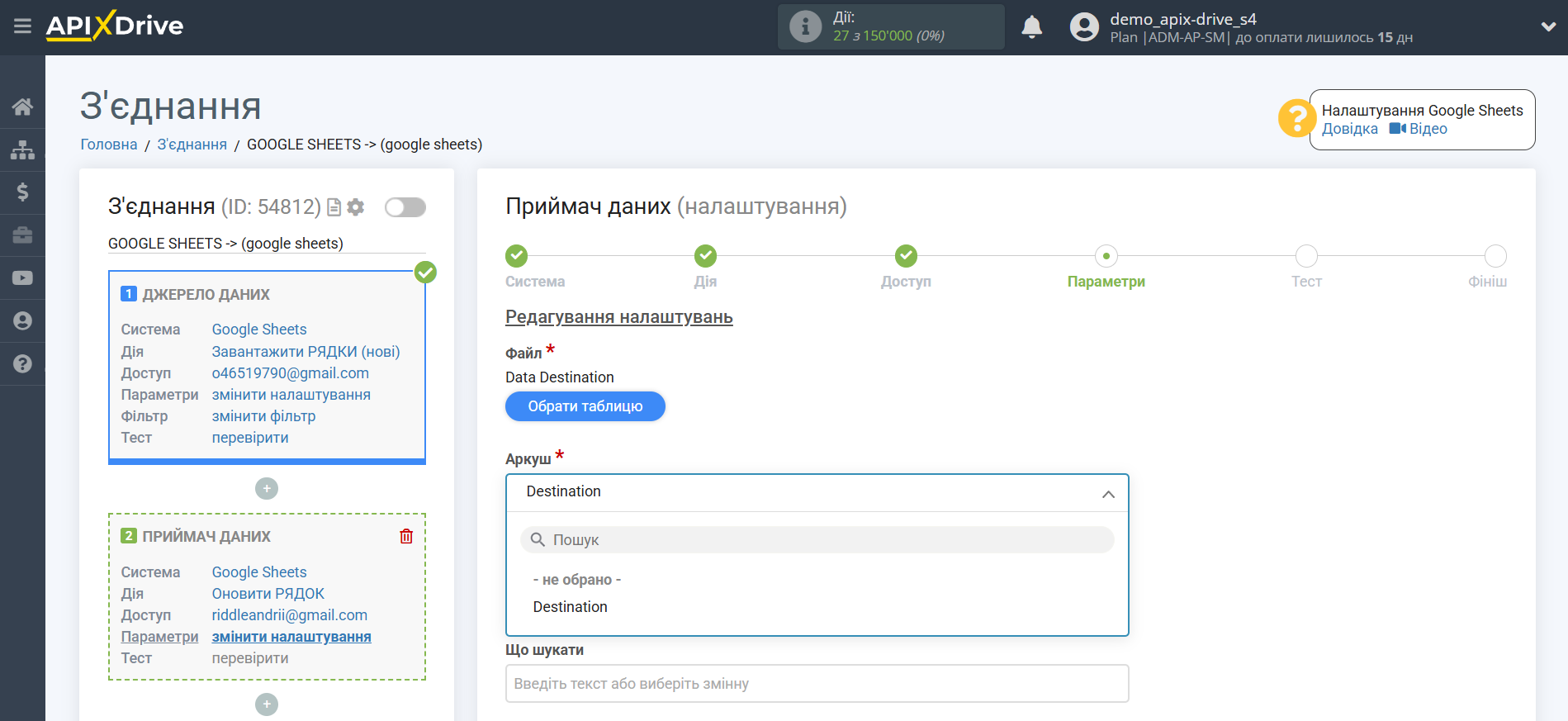Image resolution: width=1568 pixels, height=721 pixels.
Task: Toggle the connection on/off switch
Action: (405, 207)
